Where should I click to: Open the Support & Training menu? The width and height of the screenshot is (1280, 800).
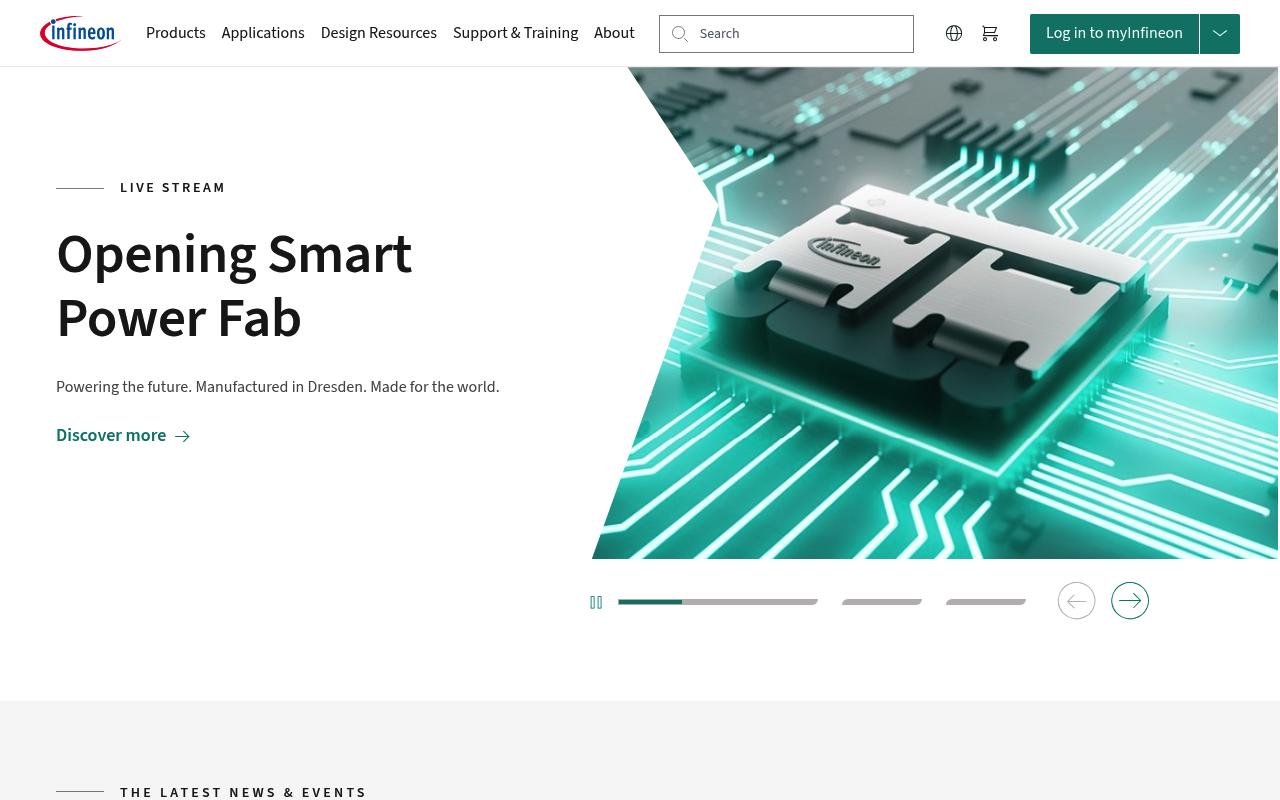[x=516, y=33]
